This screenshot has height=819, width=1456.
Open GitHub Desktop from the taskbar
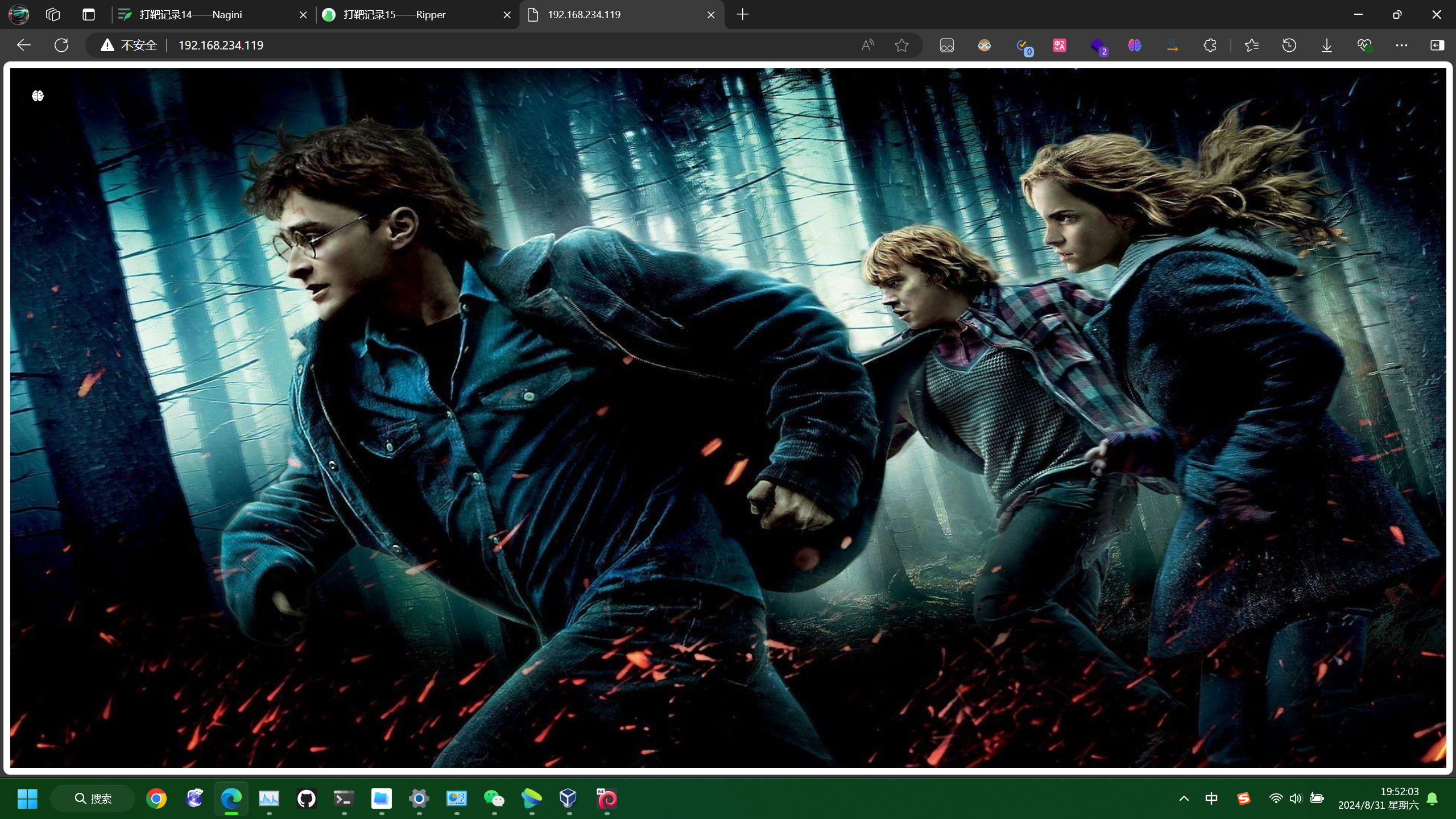(307, 799)
